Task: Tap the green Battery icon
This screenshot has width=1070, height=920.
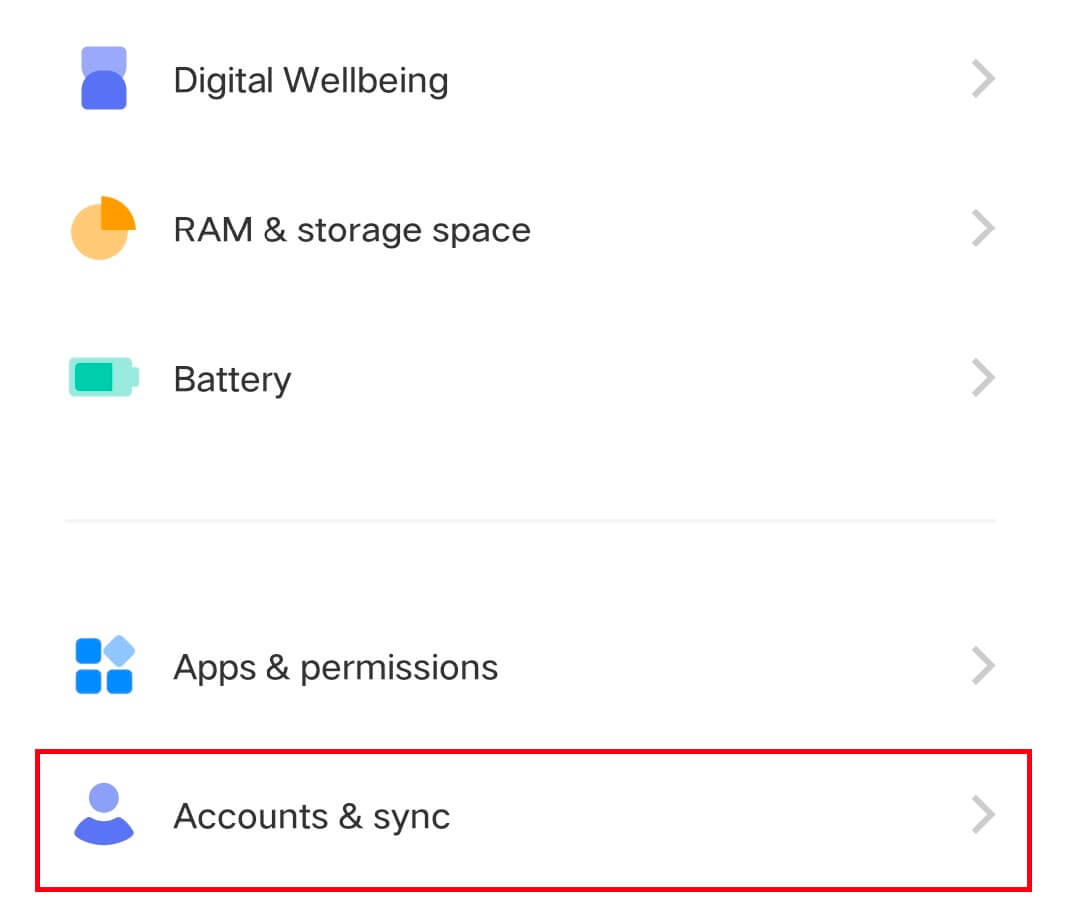Action: tap(101, 377)
